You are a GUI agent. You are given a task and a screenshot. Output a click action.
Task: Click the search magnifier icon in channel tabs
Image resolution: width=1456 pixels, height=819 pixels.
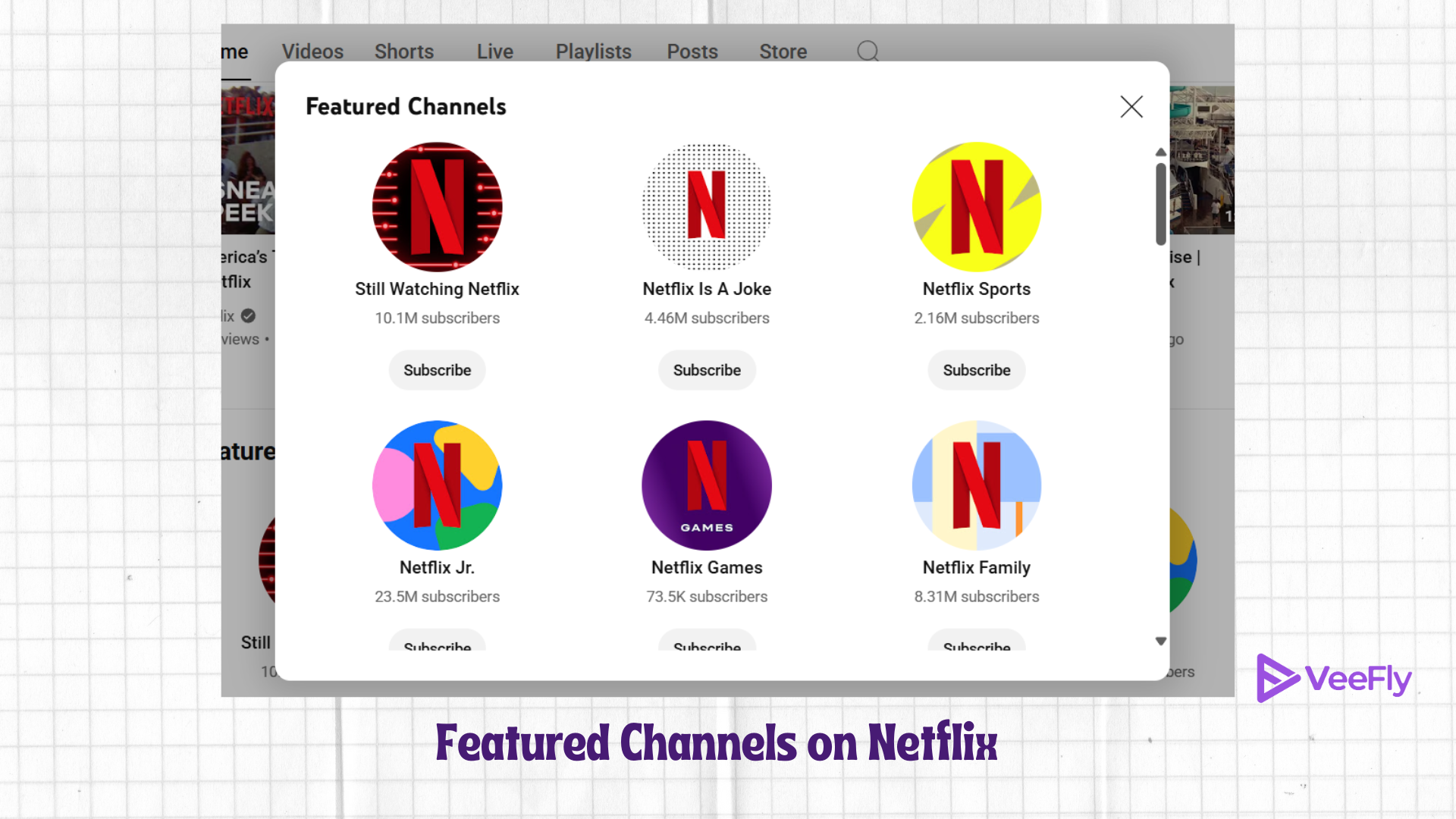point(868,51)
